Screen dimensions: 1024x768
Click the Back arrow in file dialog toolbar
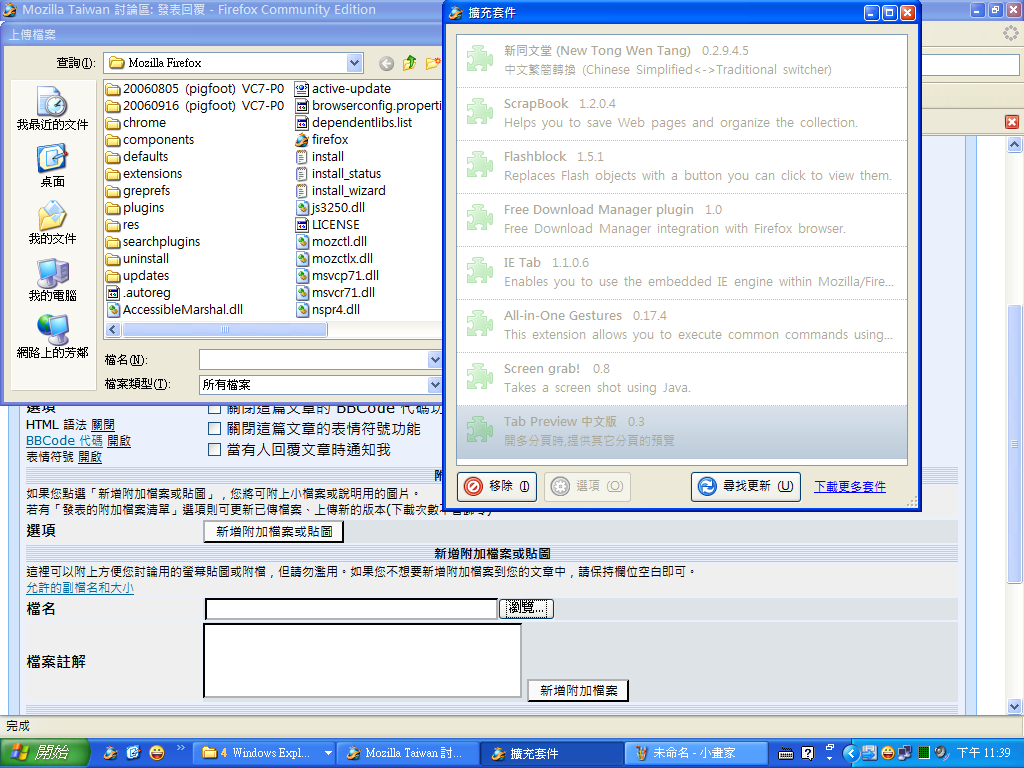click(387, 63)
